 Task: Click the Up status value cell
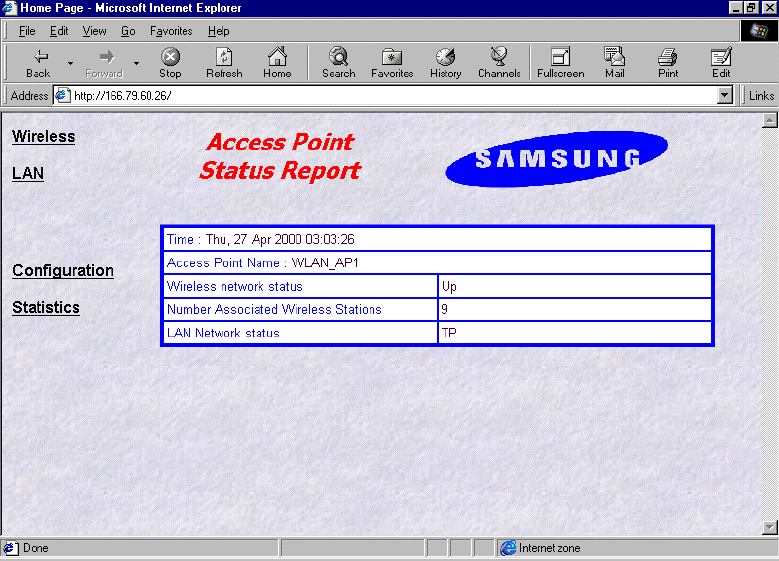[x=575, y=287]
